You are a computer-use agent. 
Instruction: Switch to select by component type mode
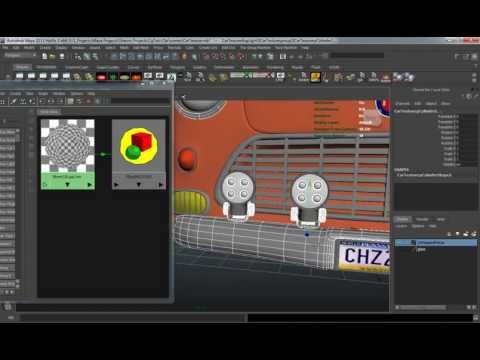pyautogui.click(x=95, y=56)
